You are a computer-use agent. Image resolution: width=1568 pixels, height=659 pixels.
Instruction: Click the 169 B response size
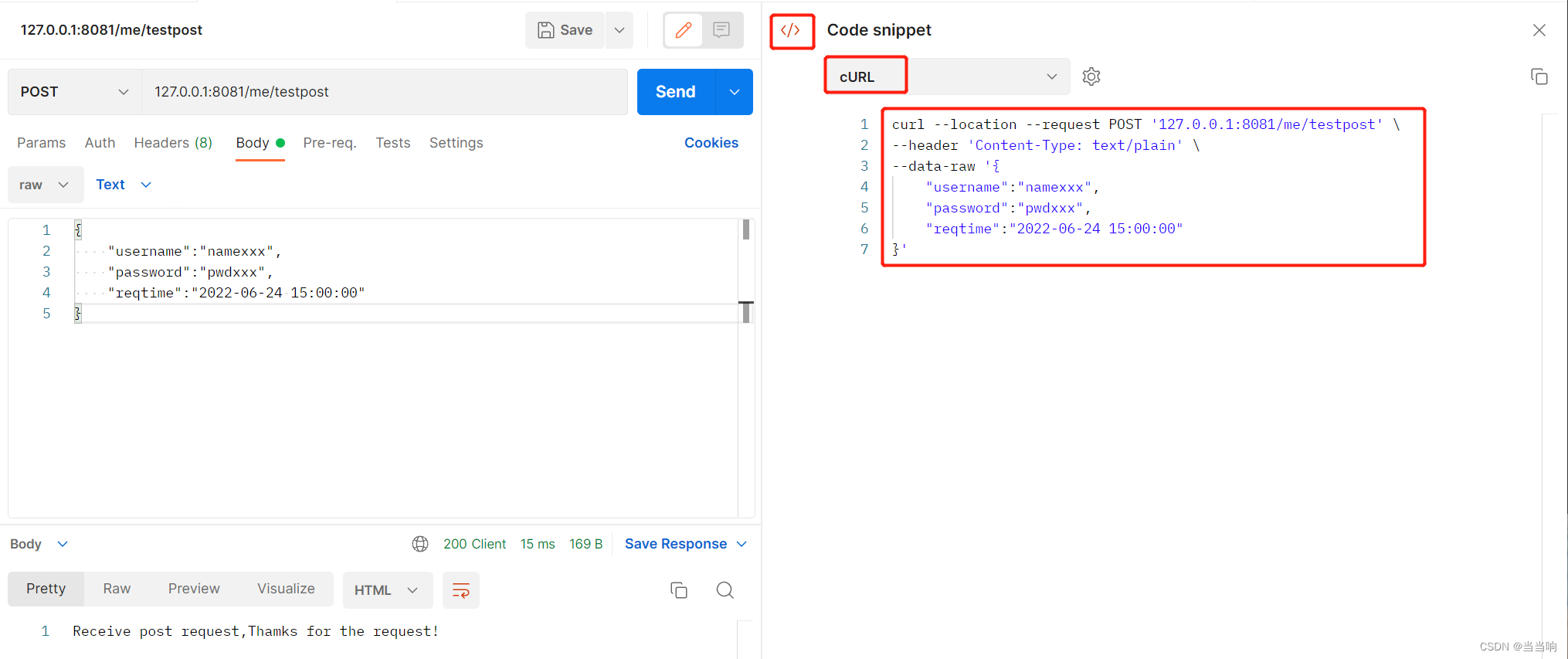click(585, 544)
